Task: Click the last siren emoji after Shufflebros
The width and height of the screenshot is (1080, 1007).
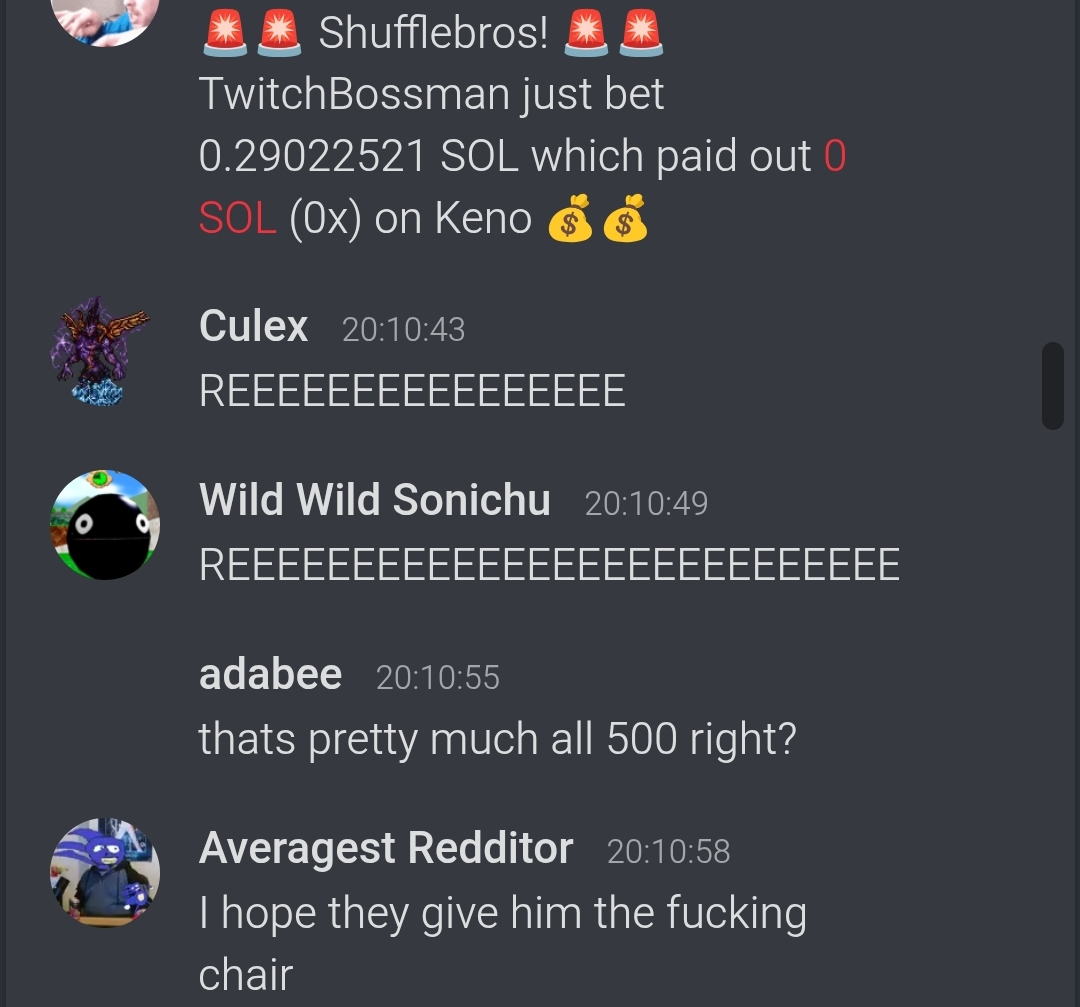Action: [641, 32]
